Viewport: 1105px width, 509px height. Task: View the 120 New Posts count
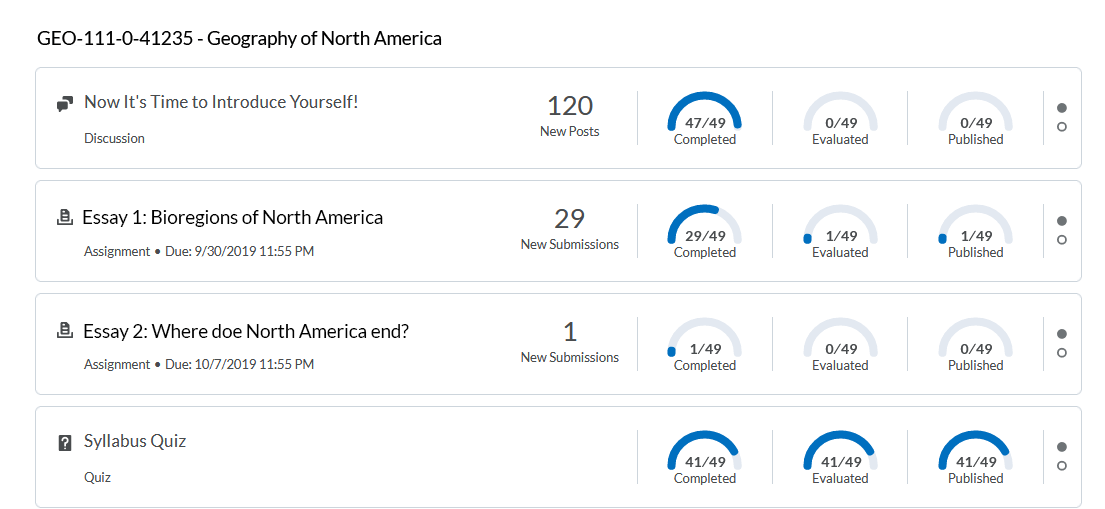[x=570, y=115]
